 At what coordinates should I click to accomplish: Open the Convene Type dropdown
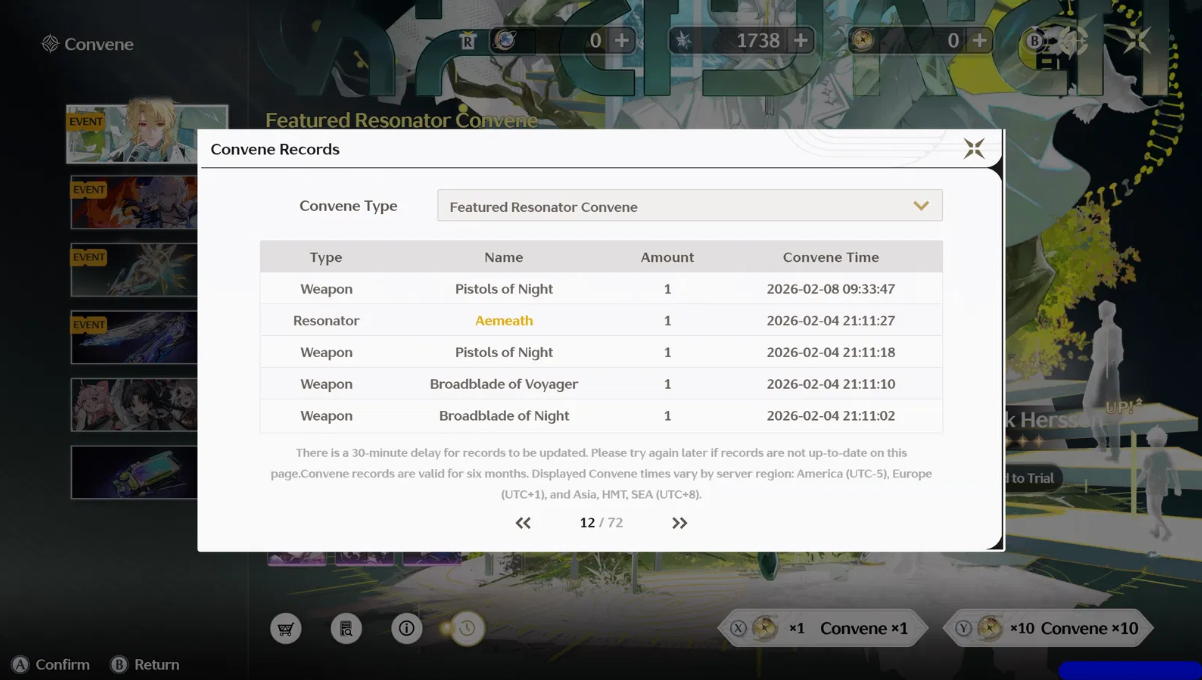(689, 206)
